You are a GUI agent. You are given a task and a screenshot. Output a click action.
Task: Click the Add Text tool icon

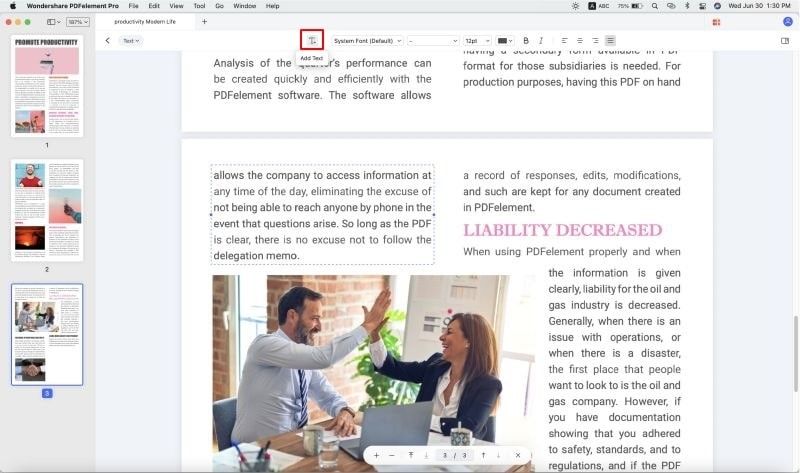312,40
